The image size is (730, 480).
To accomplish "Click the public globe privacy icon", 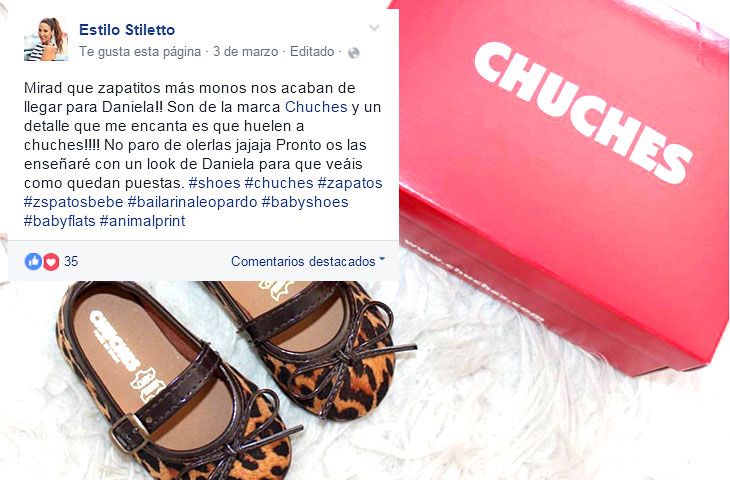I will tap(354, 53).
